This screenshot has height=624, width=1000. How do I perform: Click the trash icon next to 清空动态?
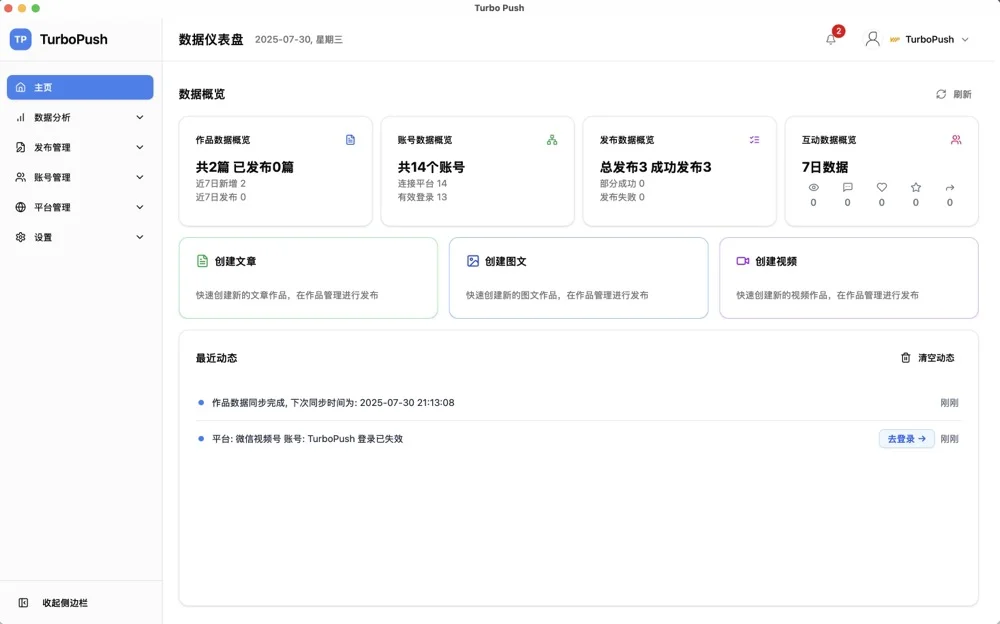pyautogui.click(x=905, y=357)
